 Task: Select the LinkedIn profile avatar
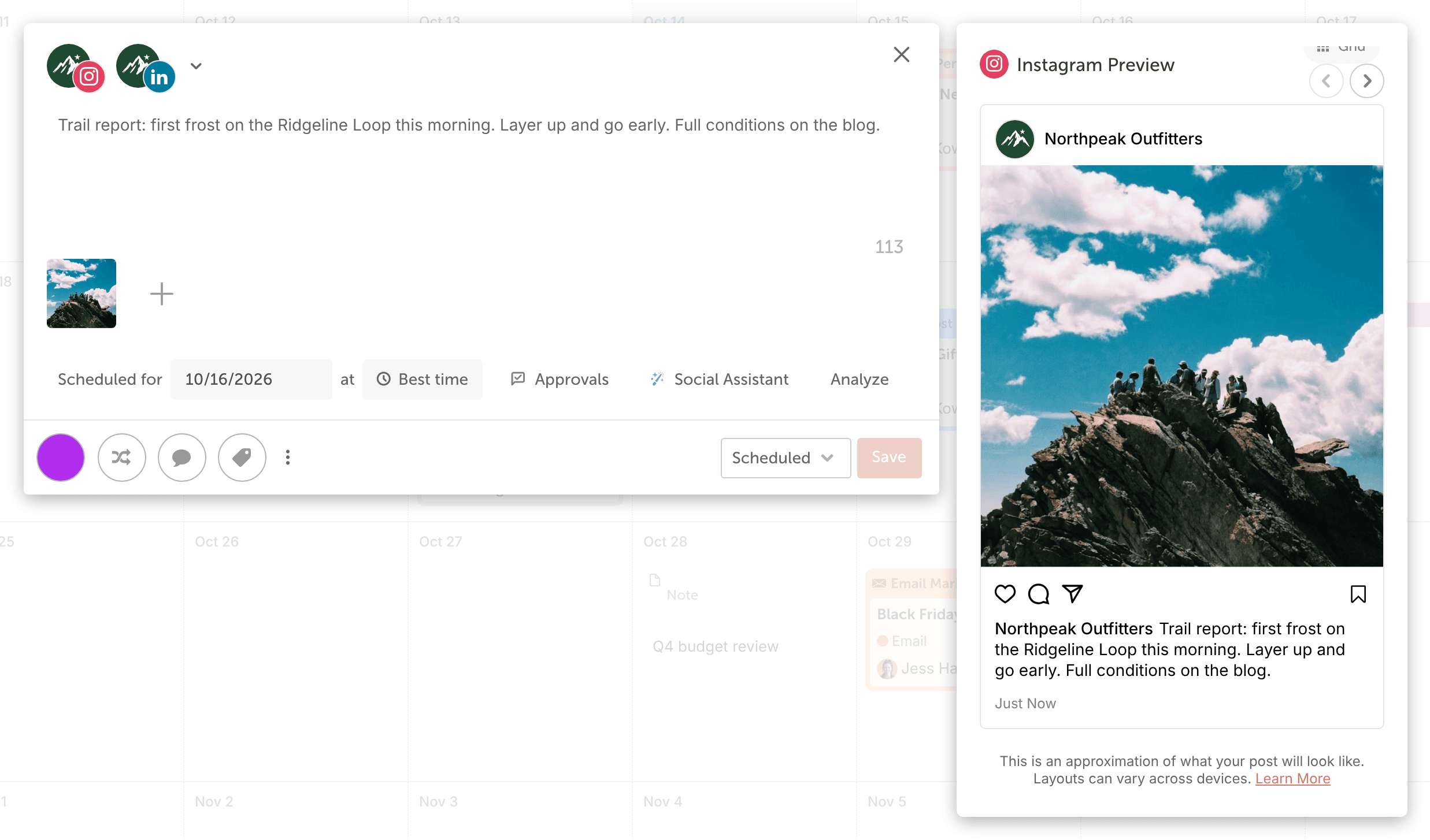(145, 68)
